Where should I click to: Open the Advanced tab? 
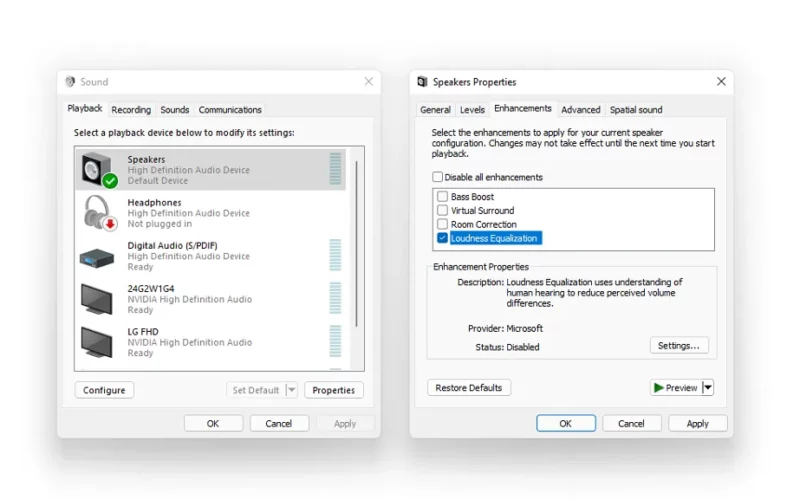click(x=581, y=110)
